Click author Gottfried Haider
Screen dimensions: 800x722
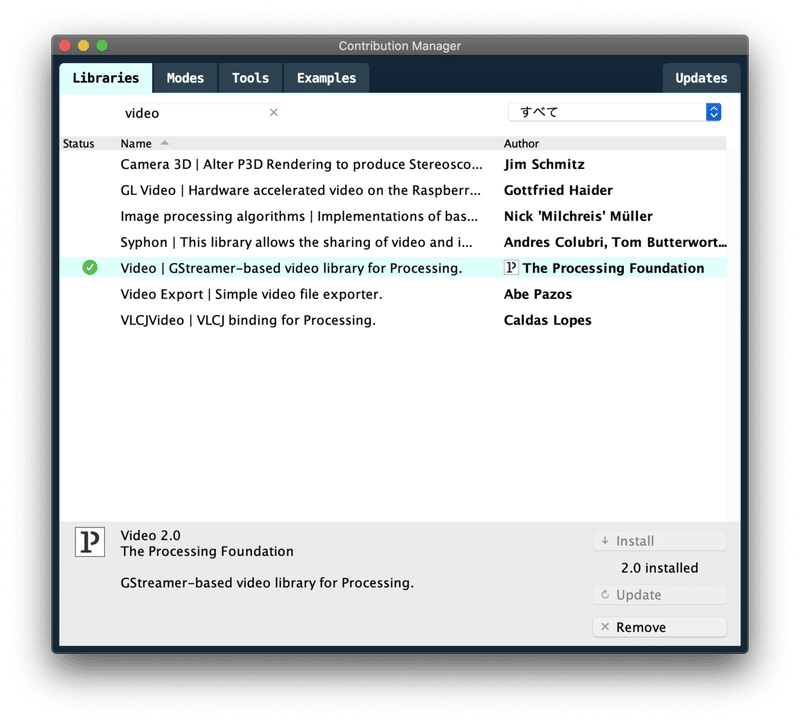pos(558,190)
